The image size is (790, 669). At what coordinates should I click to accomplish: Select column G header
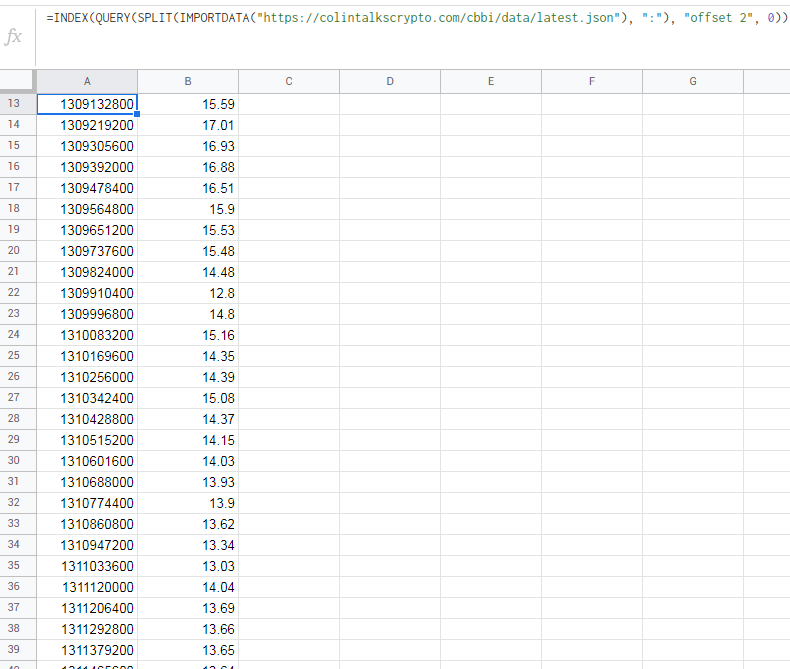(693, 81)
